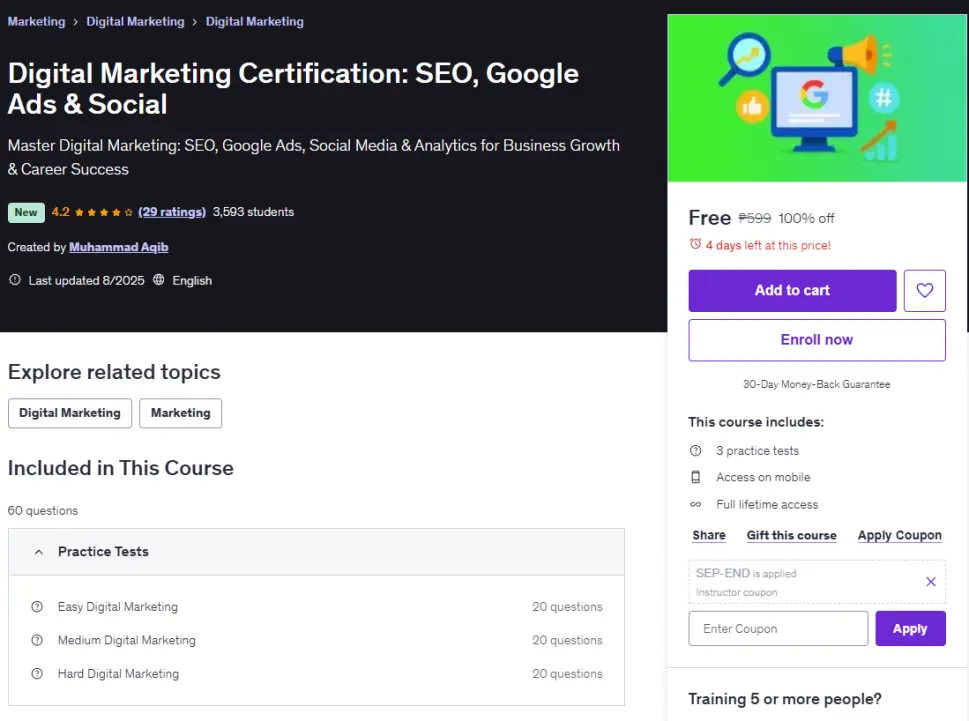This screenshot has width=969, height=721.
Task: Click the practice tests question-mark icon in sidebar
Action: pyautogui.click(x=695, y=450)
